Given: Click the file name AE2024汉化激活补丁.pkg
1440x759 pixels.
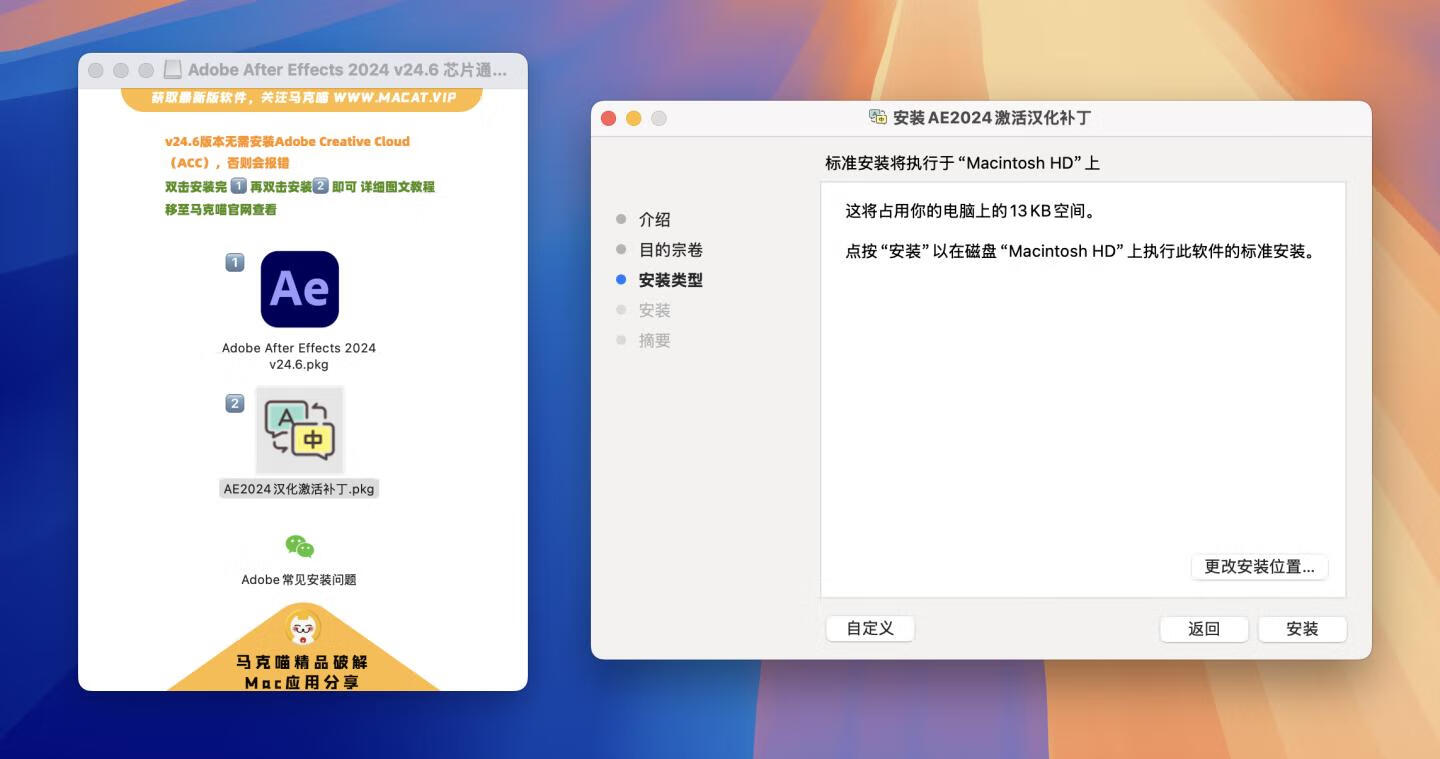Looking at the screenshot, I should coord(299,489).
